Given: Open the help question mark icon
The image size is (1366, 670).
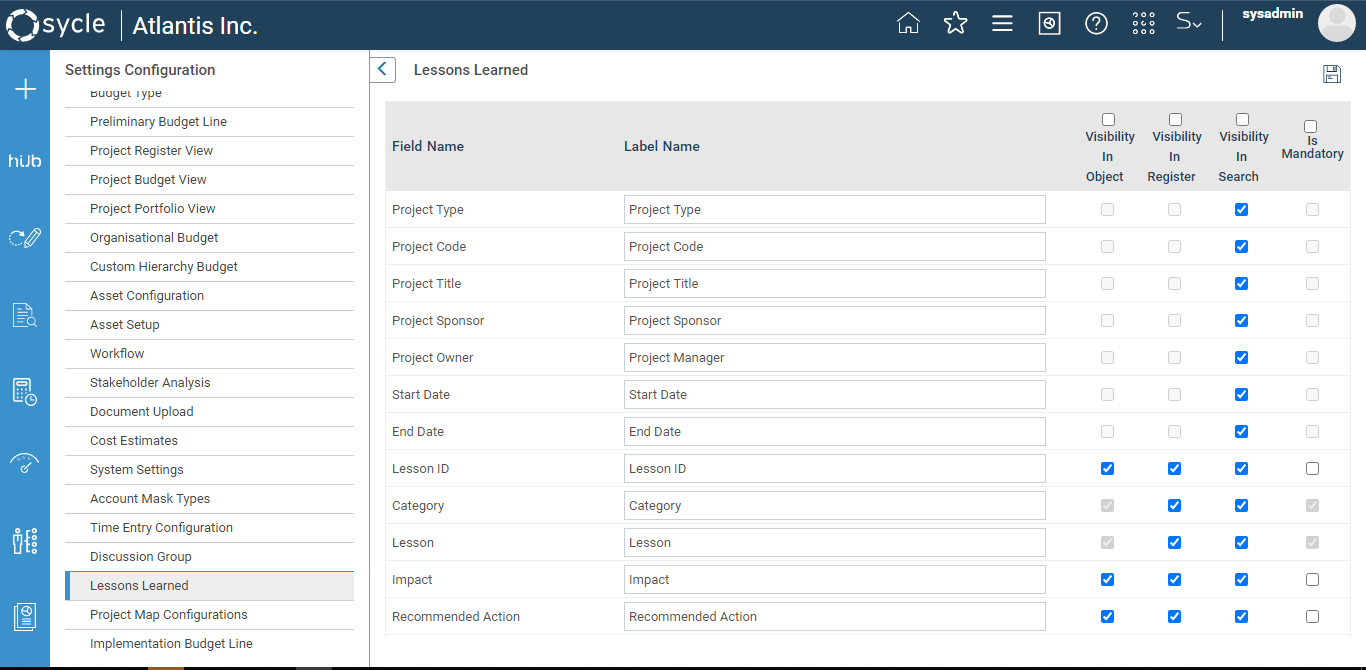Looking at the screenshot, I should (1097, 23).
